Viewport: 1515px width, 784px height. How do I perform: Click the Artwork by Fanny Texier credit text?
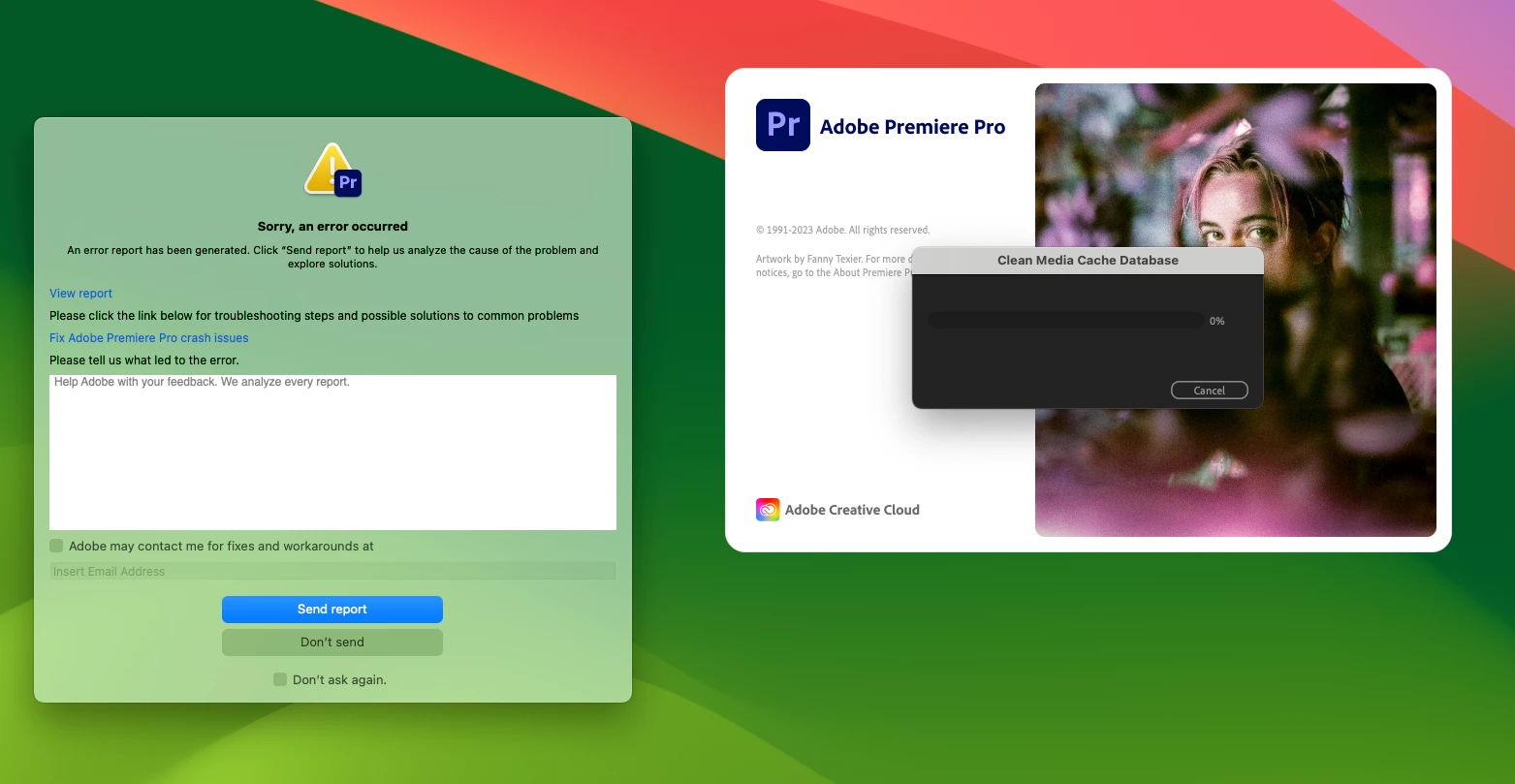click(833, 266)
